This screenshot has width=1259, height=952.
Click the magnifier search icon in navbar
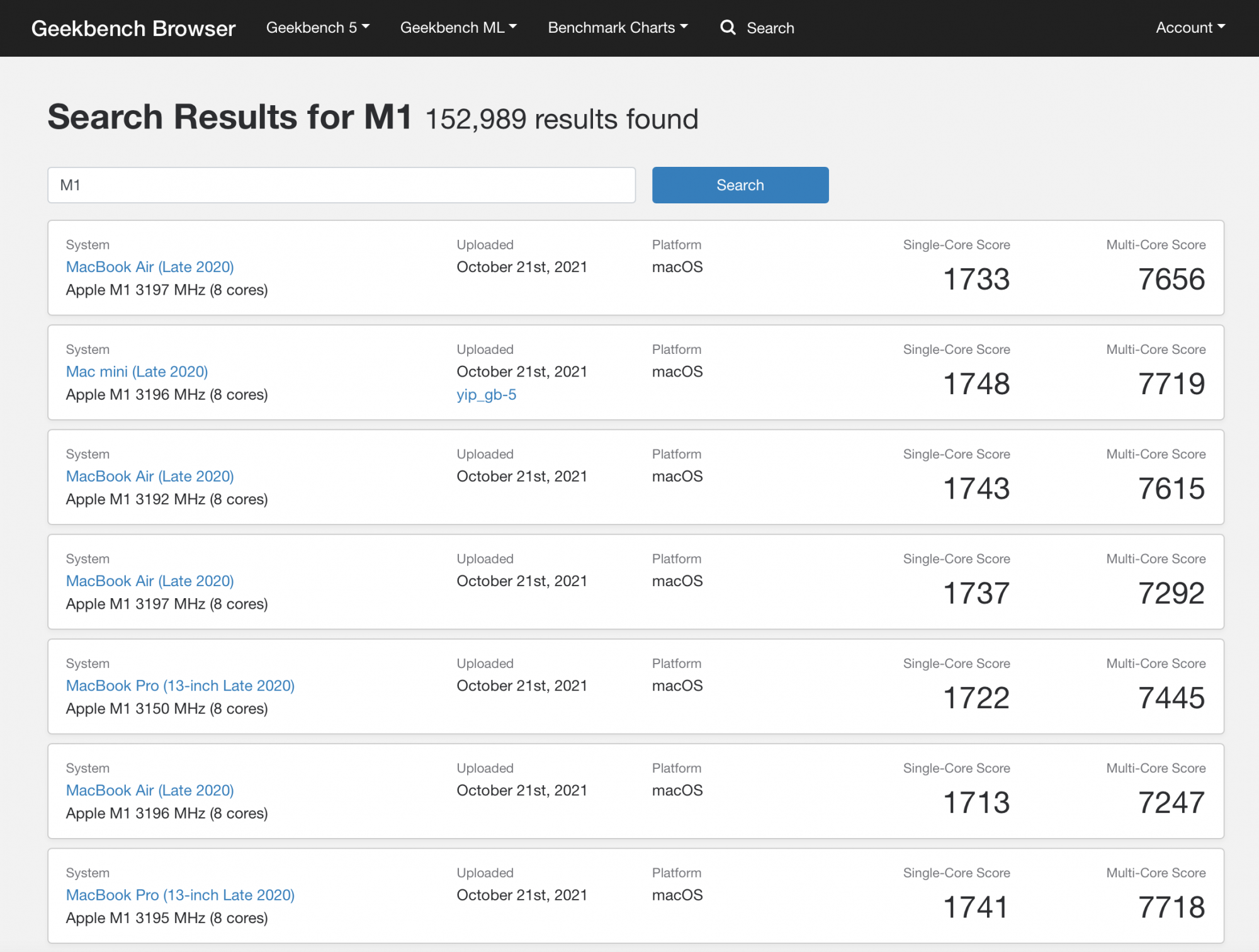[x=728, y=28]
